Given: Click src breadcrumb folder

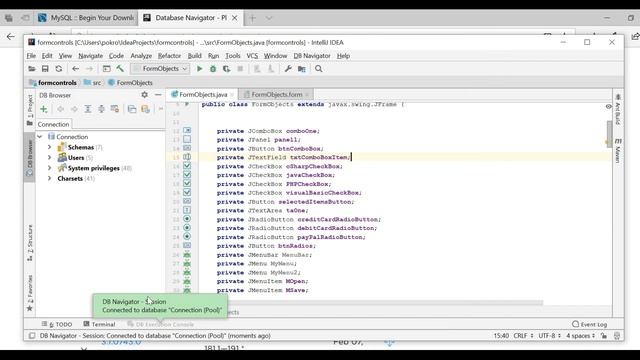Looking at the screenshot, I should point(92,82).
